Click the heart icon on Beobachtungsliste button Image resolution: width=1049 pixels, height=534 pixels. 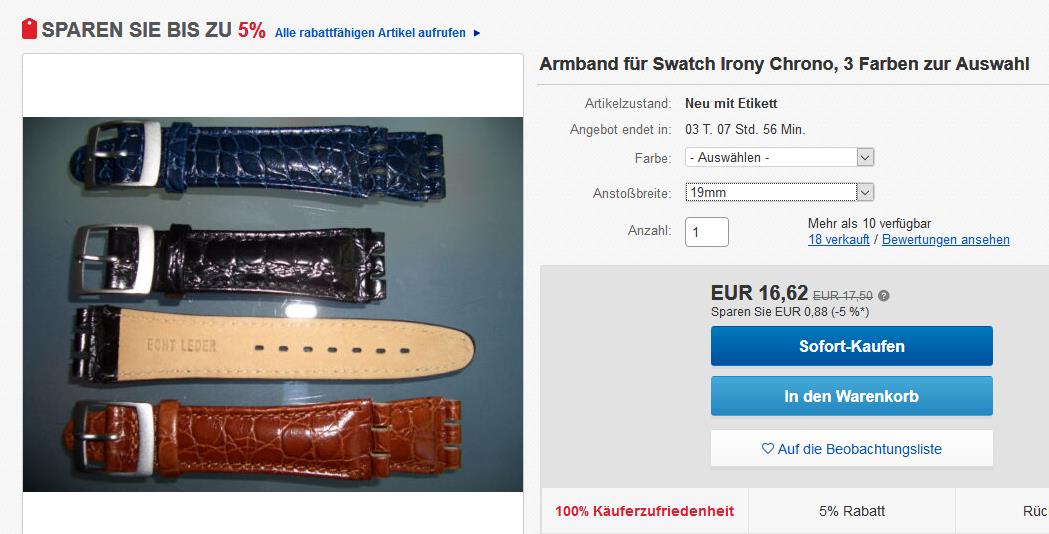pos(768,449)
